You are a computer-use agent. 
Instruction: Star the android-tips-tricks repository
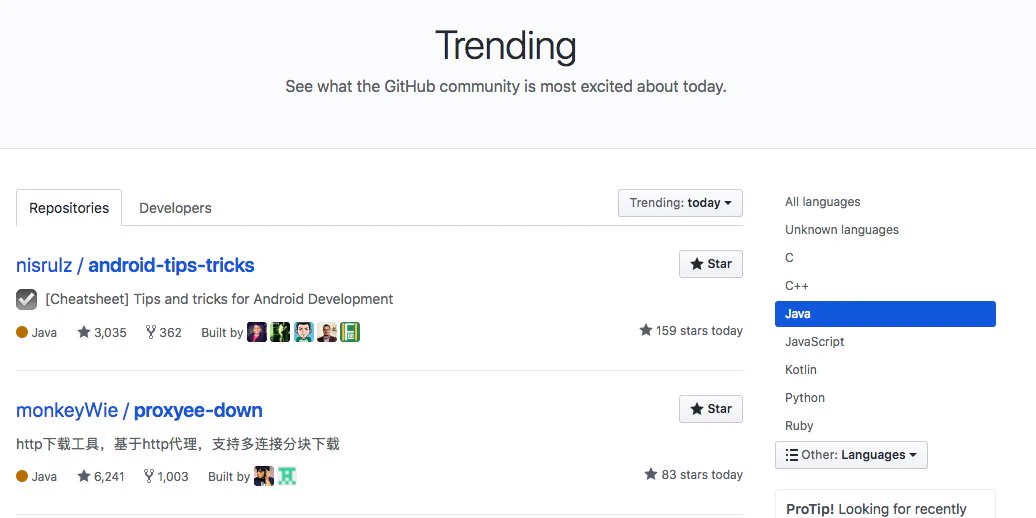coord(711,264)
